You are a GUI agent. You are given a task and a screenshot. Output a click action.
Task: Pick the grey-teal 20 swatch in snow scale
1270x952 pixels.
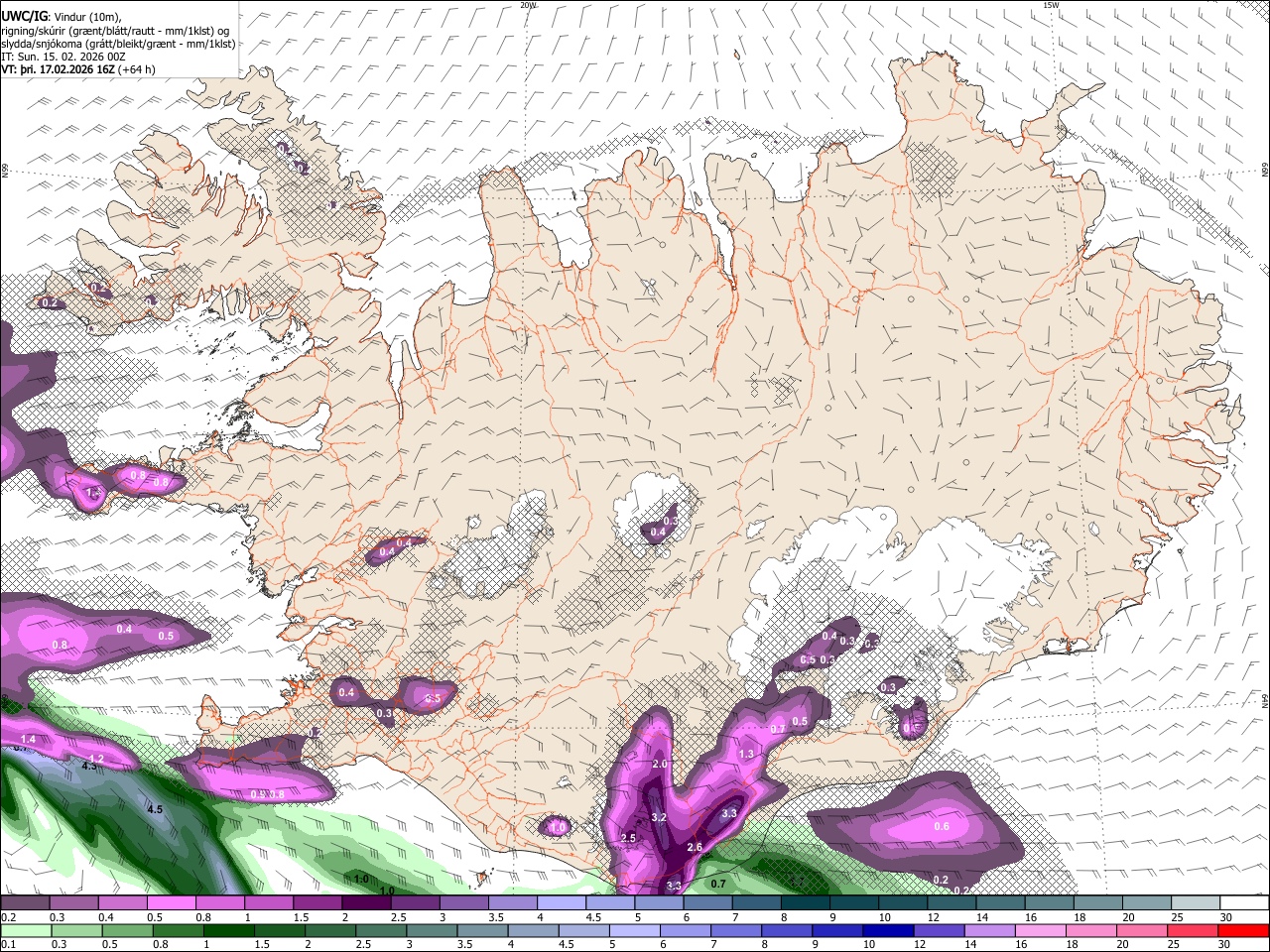click(x=1147, y=903)
